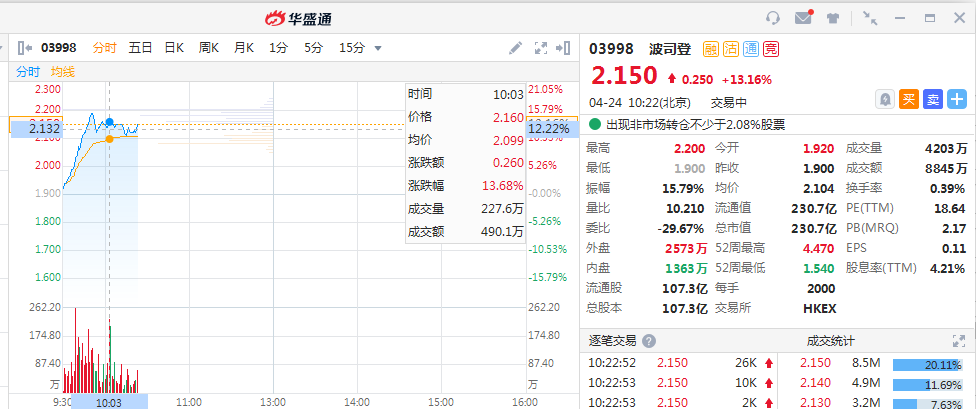The width and height of the screenshot is (976, 409).
Task: Click the 成交额 value 8845万
Action: point(946,169)
